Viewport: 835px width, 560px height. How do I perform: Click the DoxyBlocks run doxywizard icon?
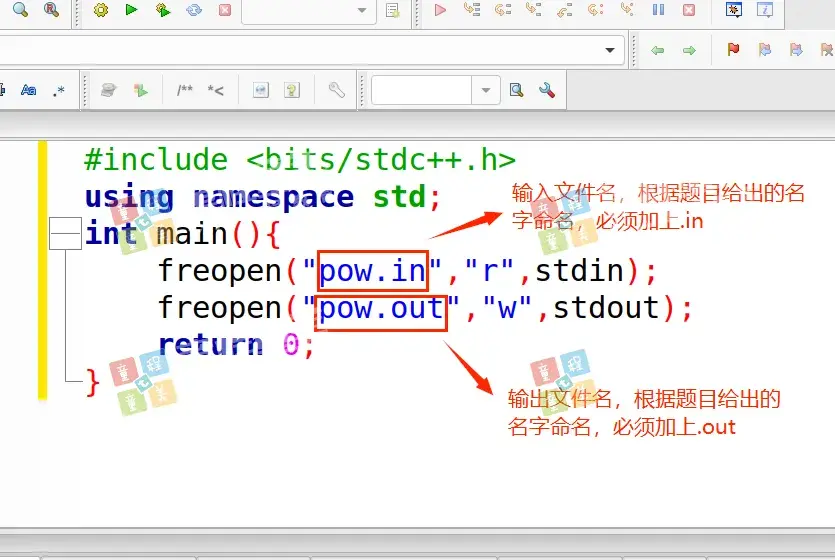[x=109, y=90]
